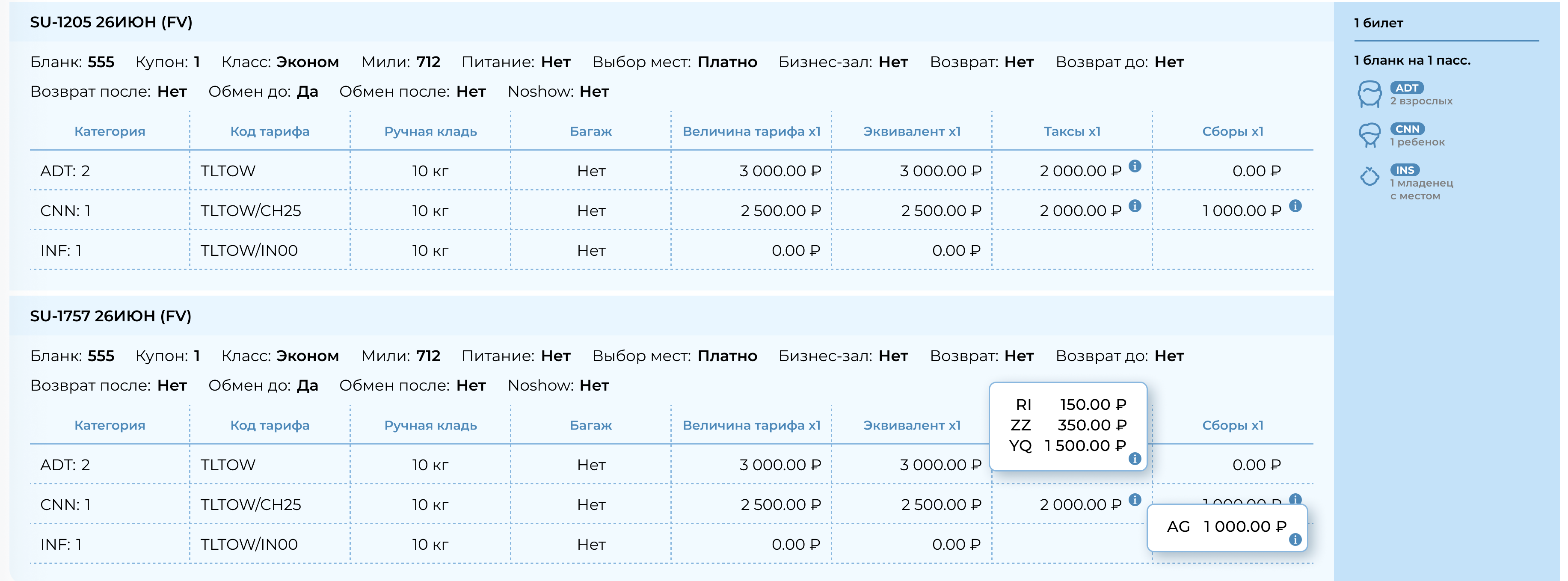This screenshot has height=581, width=1568.
Task: Click the INS badge label
Action: [x=1404, y=170]
